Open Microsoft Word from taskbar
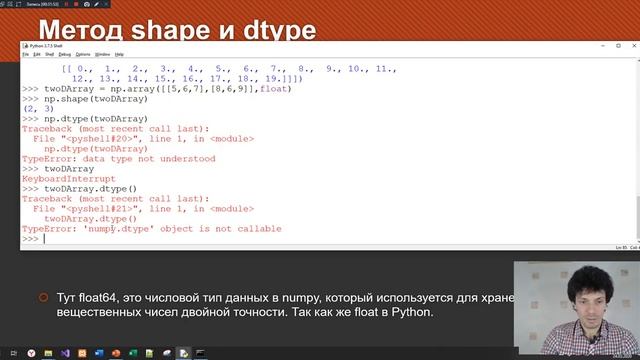 [x=99, y=353]
